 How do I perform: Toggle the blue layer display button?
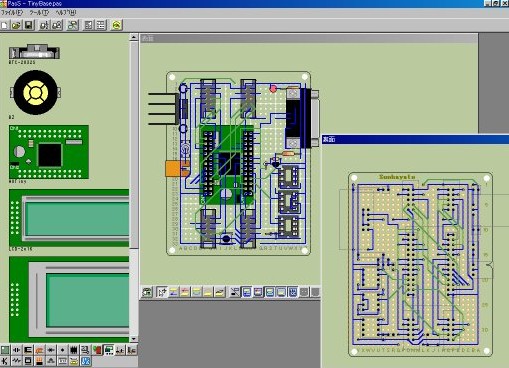pyautogui.click(x=247, y=292)
